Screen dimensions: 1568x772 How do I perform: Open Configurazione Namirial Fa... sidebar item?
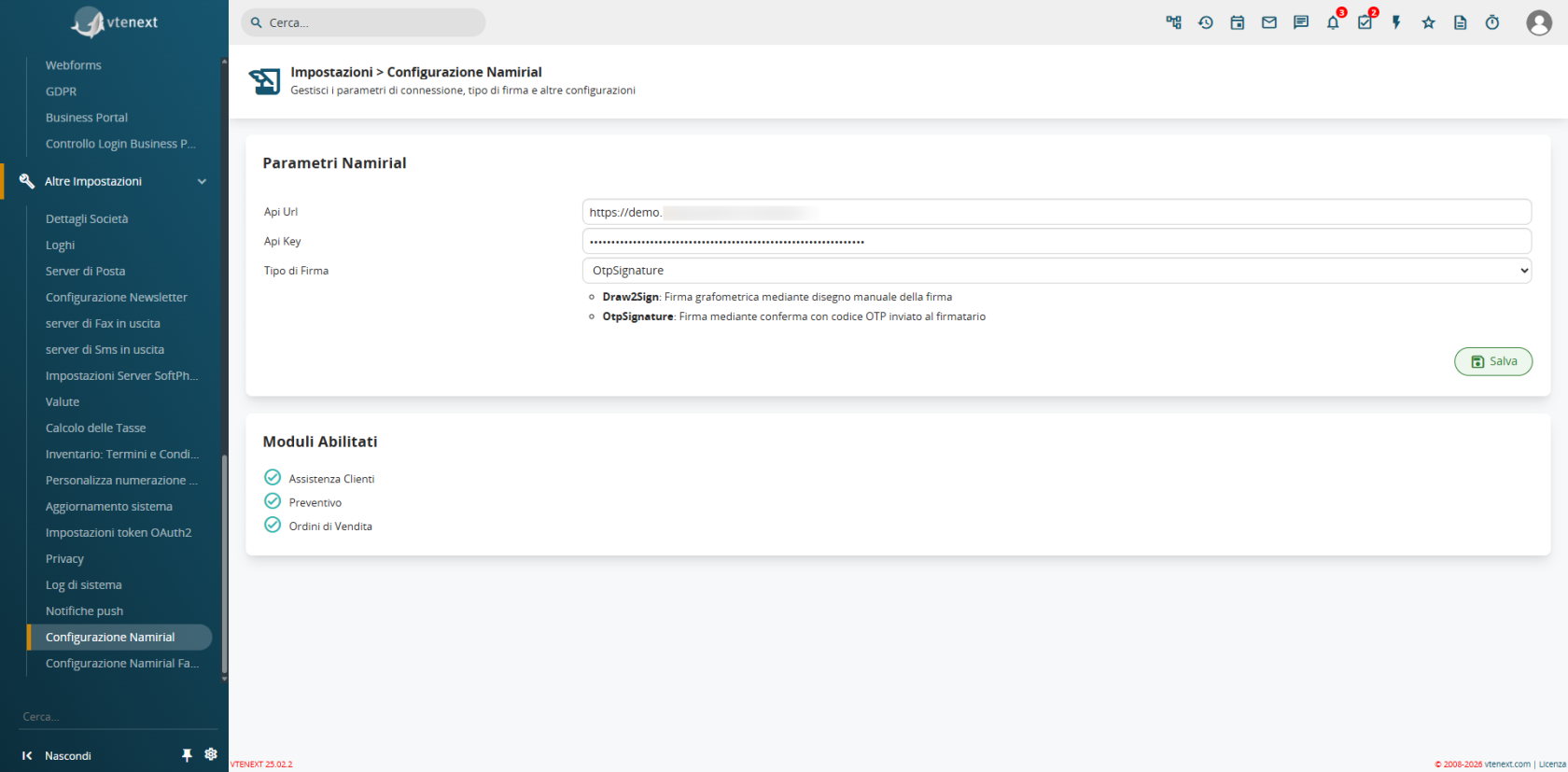point(122,664)
